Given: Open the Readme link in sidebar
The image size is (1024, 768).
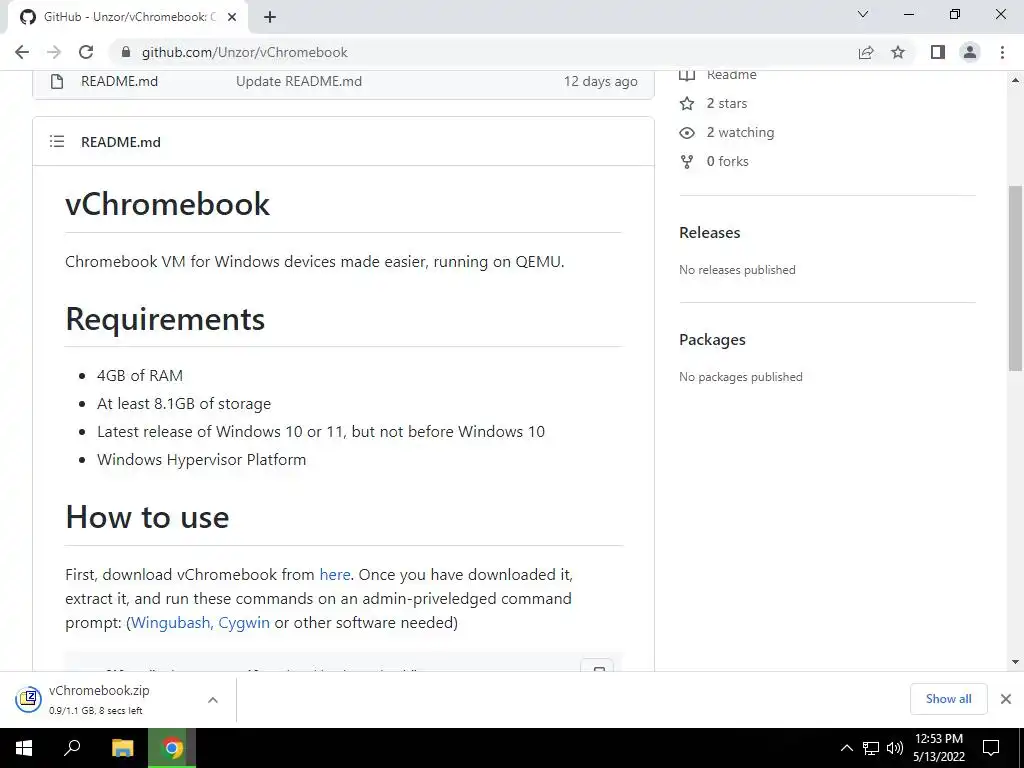Looking at the screenshot, I should pos(731,74).
